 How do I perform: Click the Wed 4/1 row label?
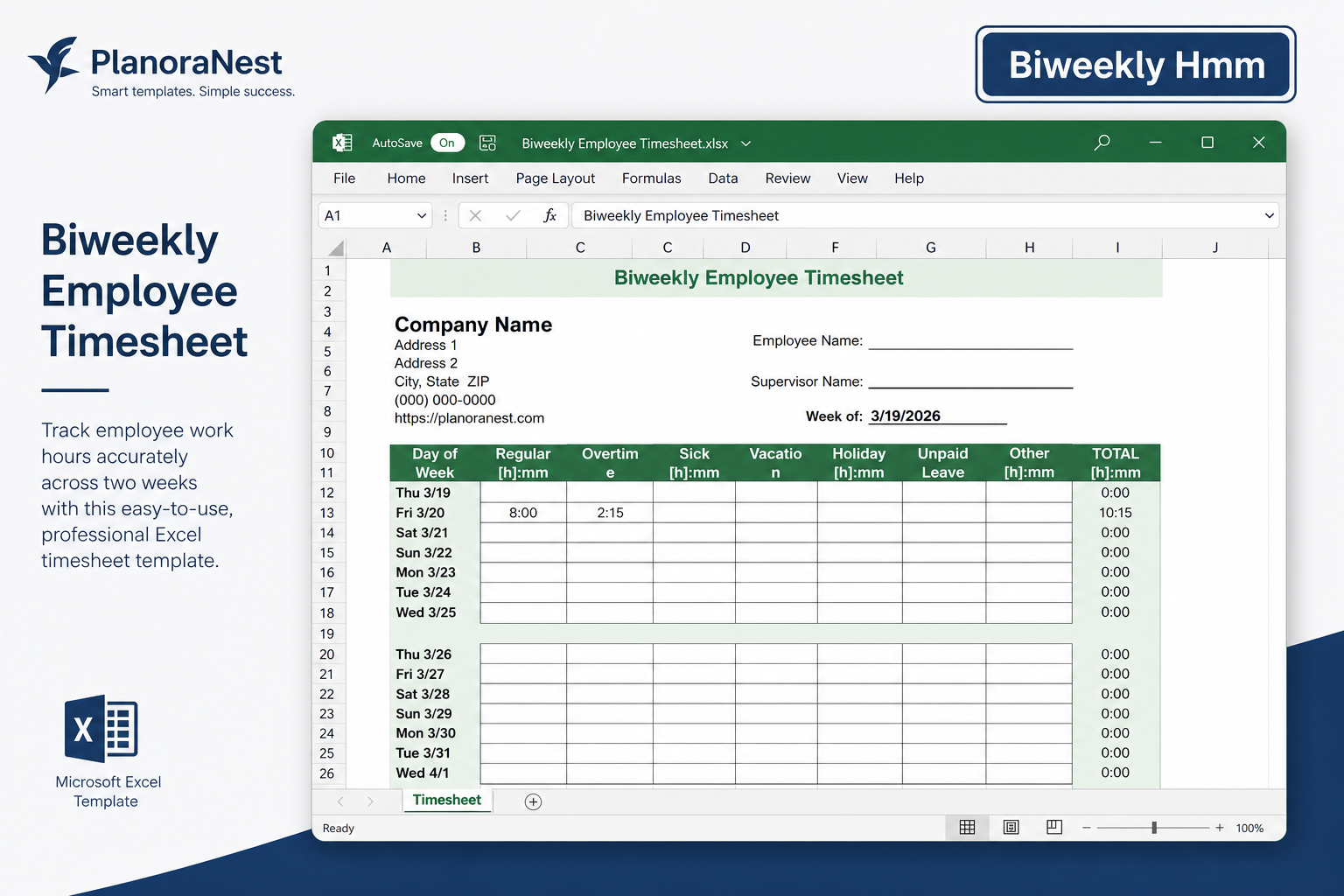[x=423, y=773]
